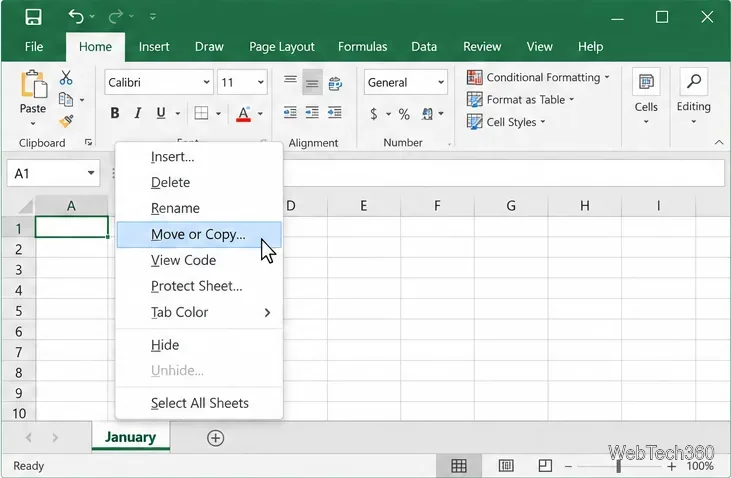Choose Rename in context menu
731x478 pixels.
click(x=199, y=208)
